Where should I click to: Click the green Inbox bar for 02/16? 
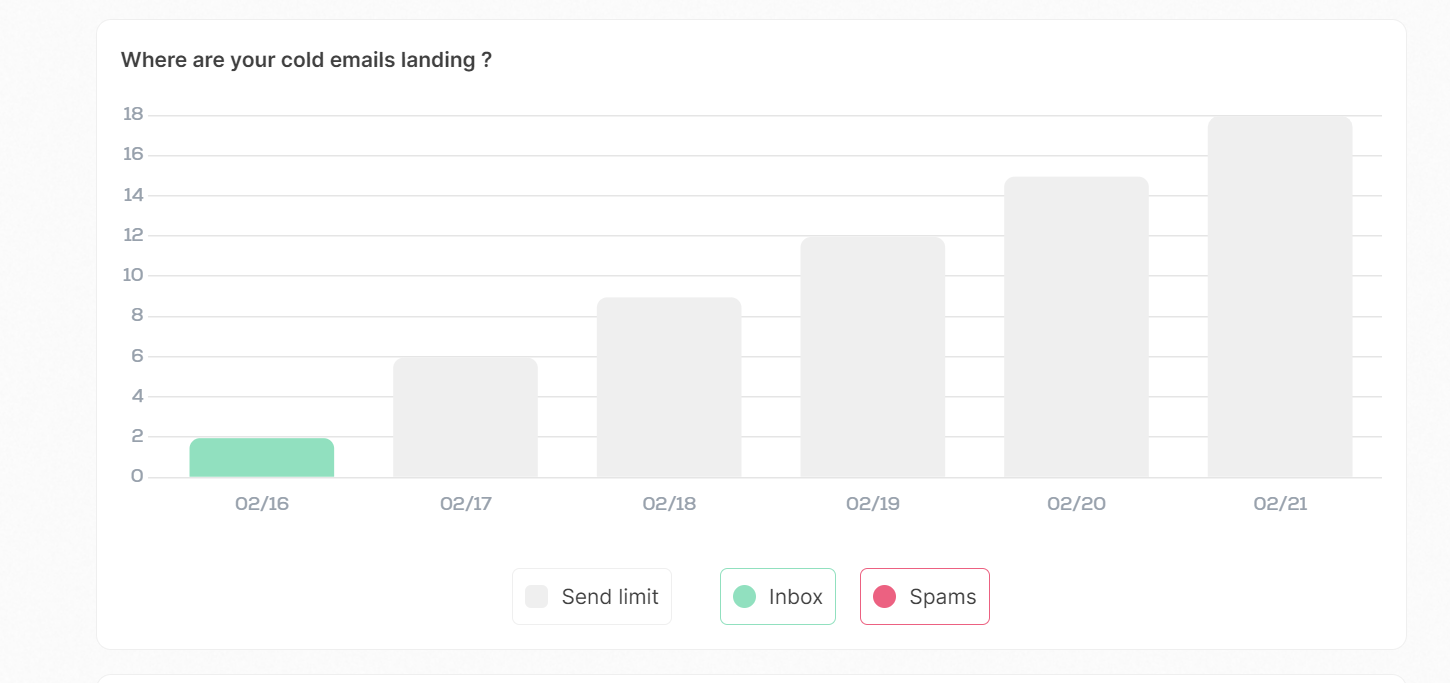(x=262, y=458)
